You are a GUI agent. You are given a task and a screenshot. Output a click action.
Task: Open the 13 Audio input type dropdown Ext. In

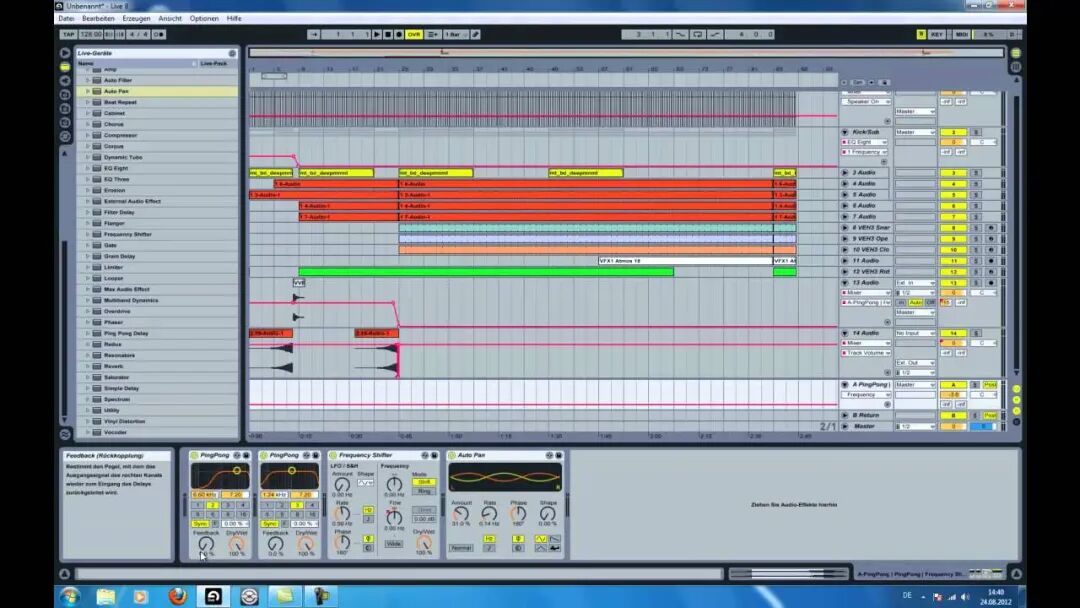pos(915,283)
